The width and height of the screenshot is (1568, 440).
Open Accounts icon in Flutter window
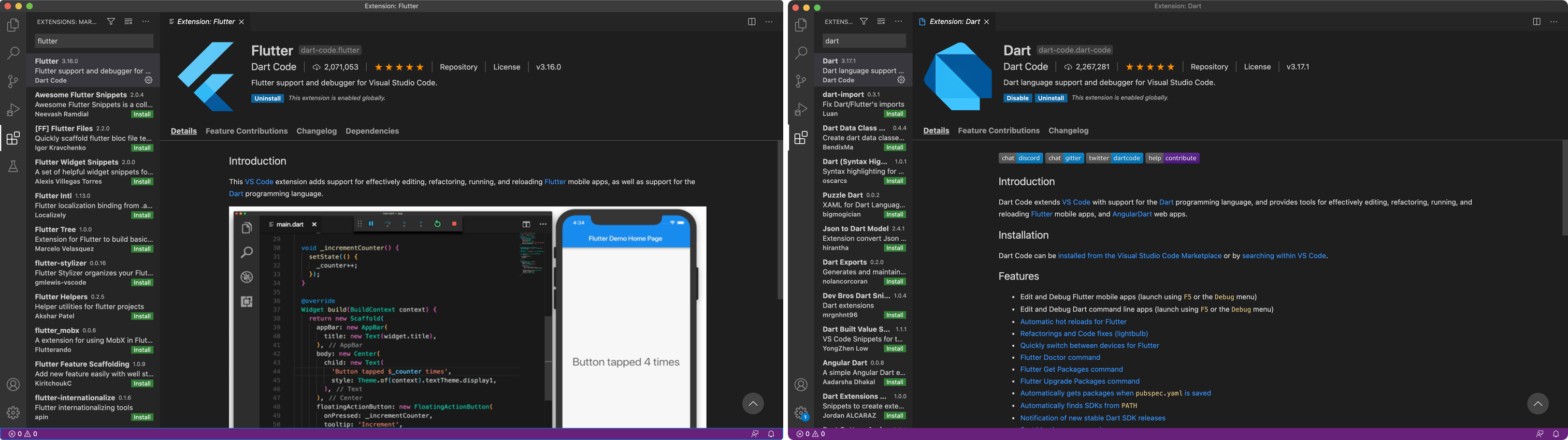tap(13, 385)
